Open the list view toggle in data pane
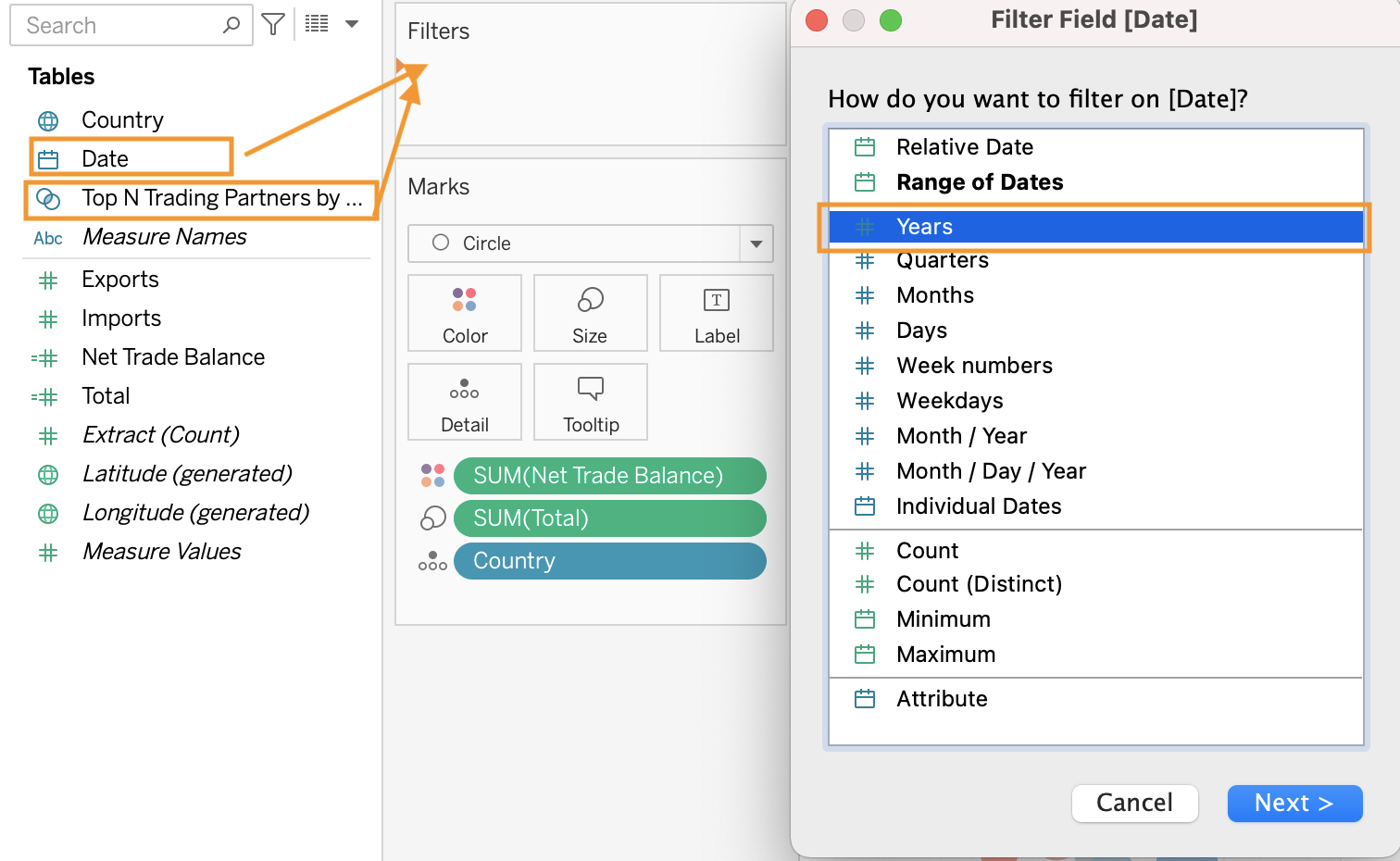 pyautogui.click(x=317, y=24)
